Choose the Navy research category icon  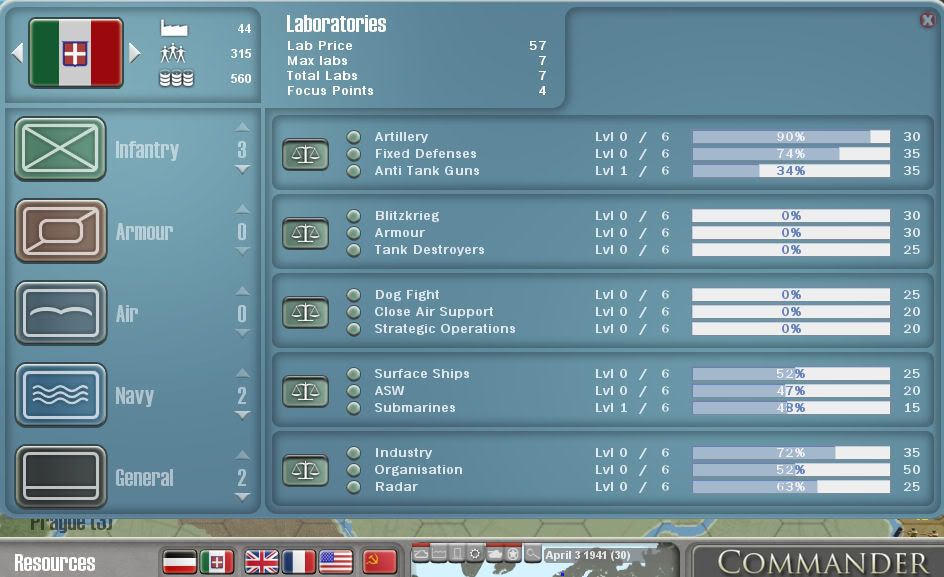(60, 395)
